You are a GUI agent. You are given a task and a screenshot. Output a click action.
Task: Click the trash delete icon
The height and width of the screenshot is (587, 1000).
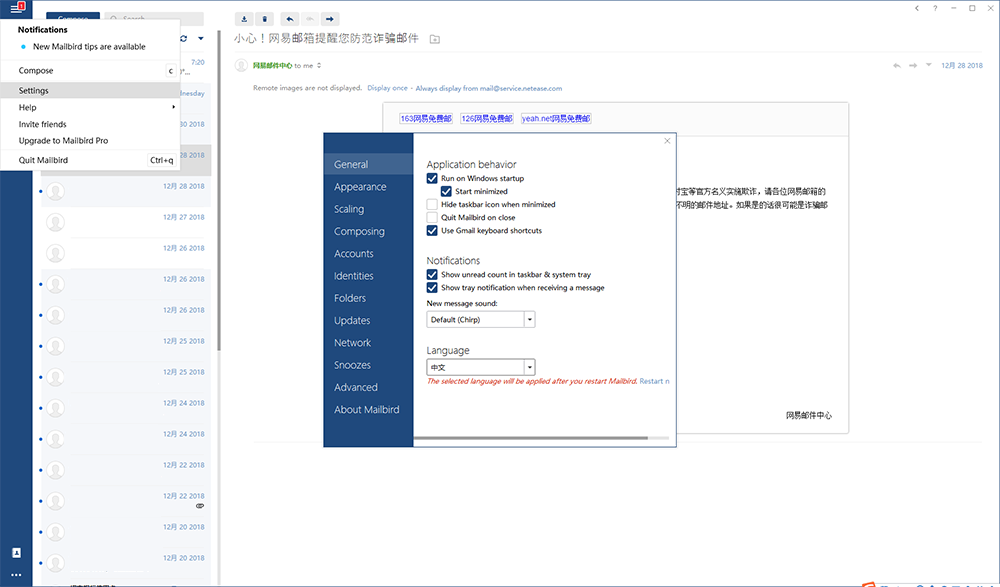[x=264, y=19]
